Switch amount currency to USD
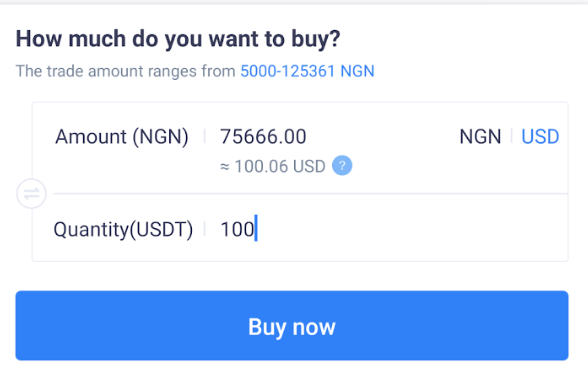588x376 pixels. coord(540,136)
